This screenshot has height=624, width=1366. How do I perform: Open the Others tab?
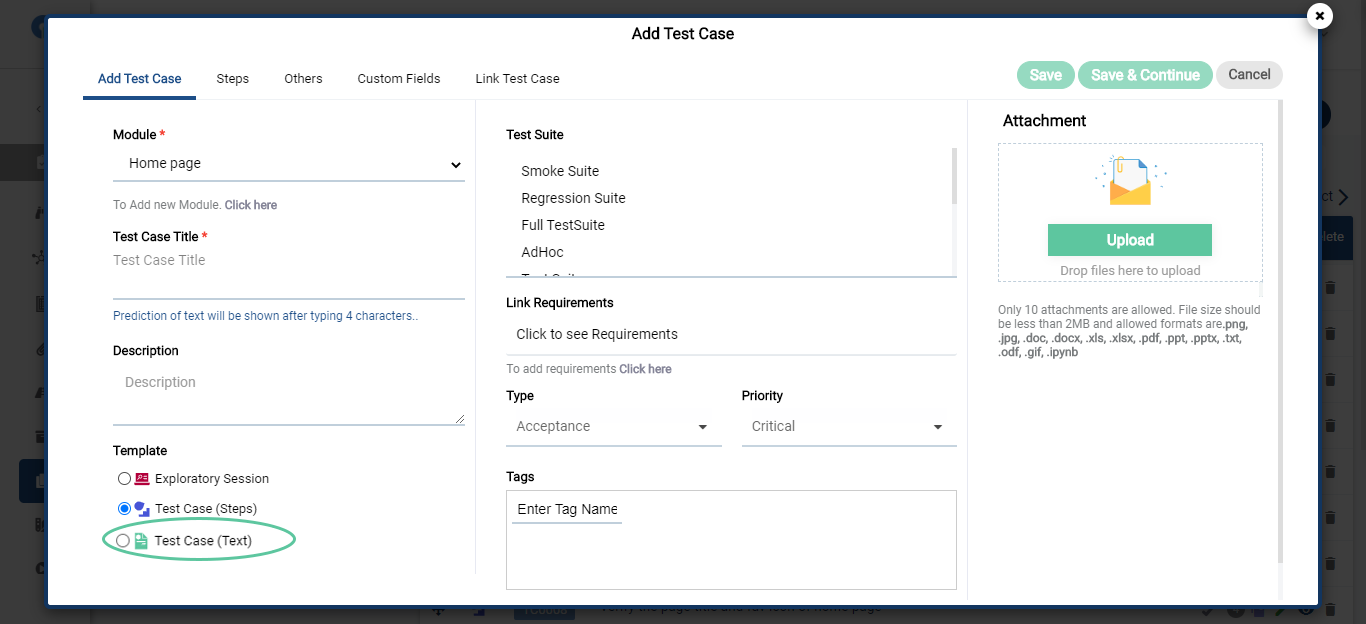tap(303, 78)
